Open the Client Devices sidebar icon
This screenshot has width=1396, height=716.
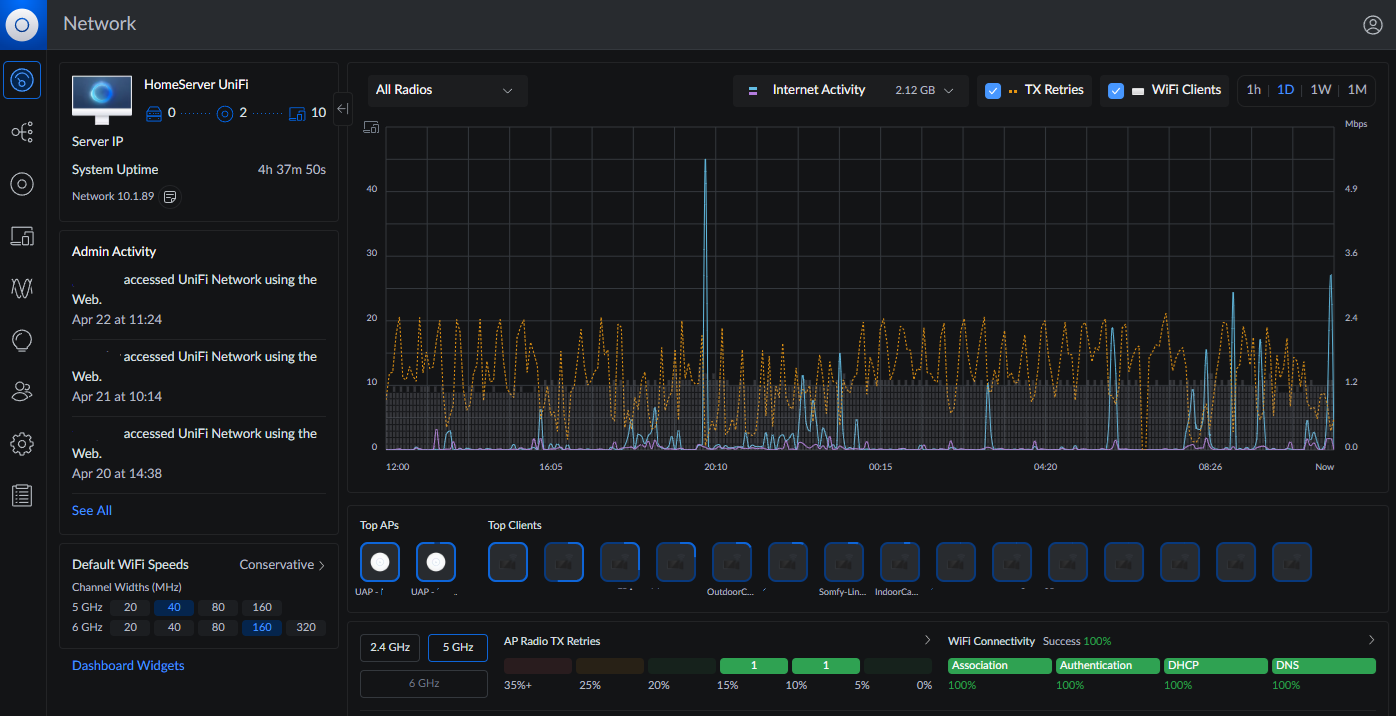tap(22, 236)
